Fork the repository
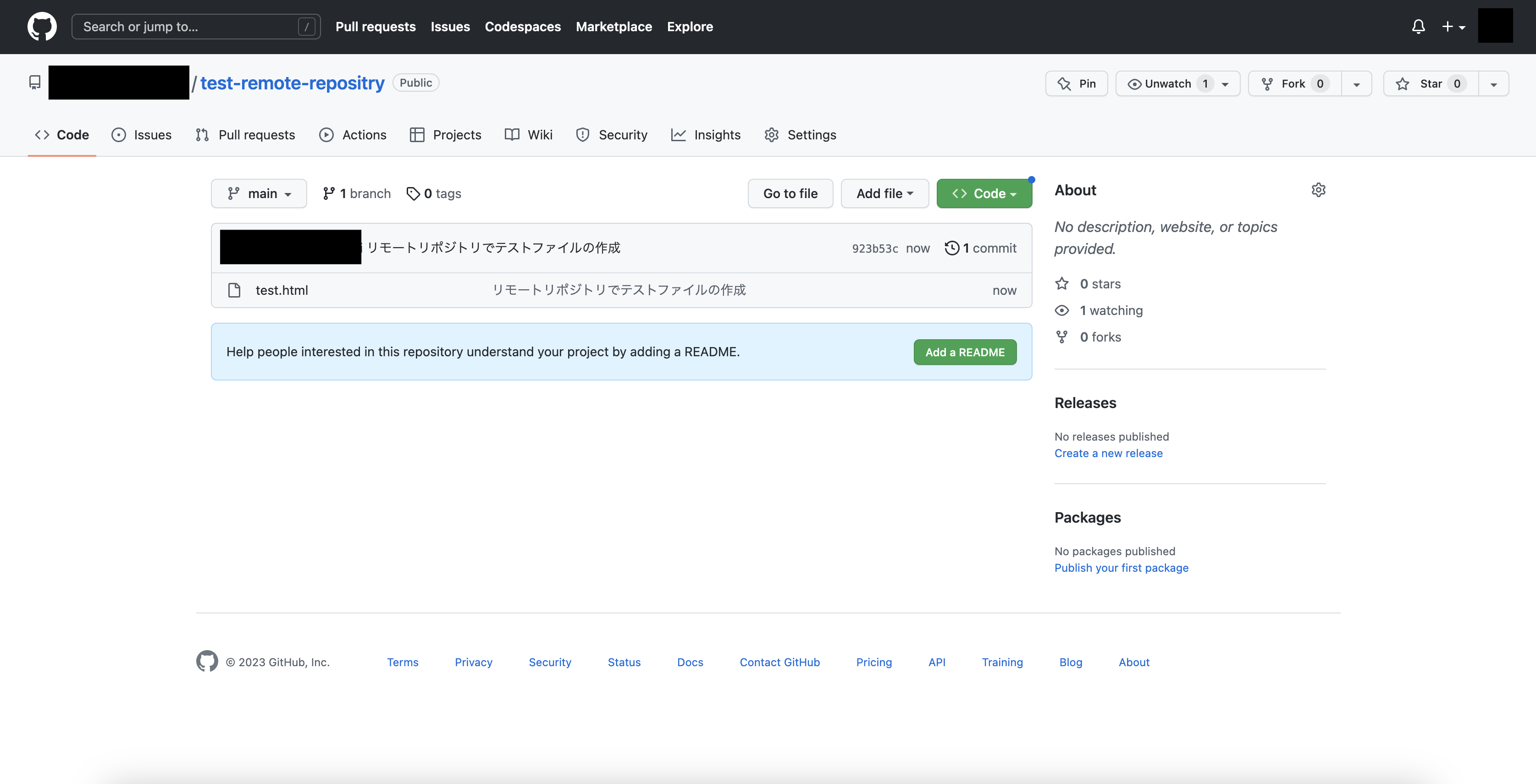Screen dimensions: 1536x784 coord(1294,83)
